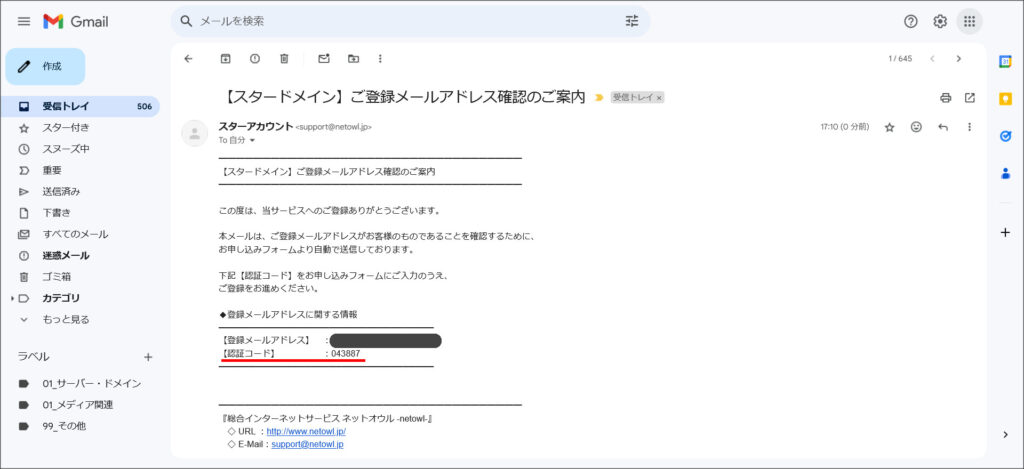Open the http://www.netowl.jp/ link
Screen dimensions: 1024x469
click(306, 432)
